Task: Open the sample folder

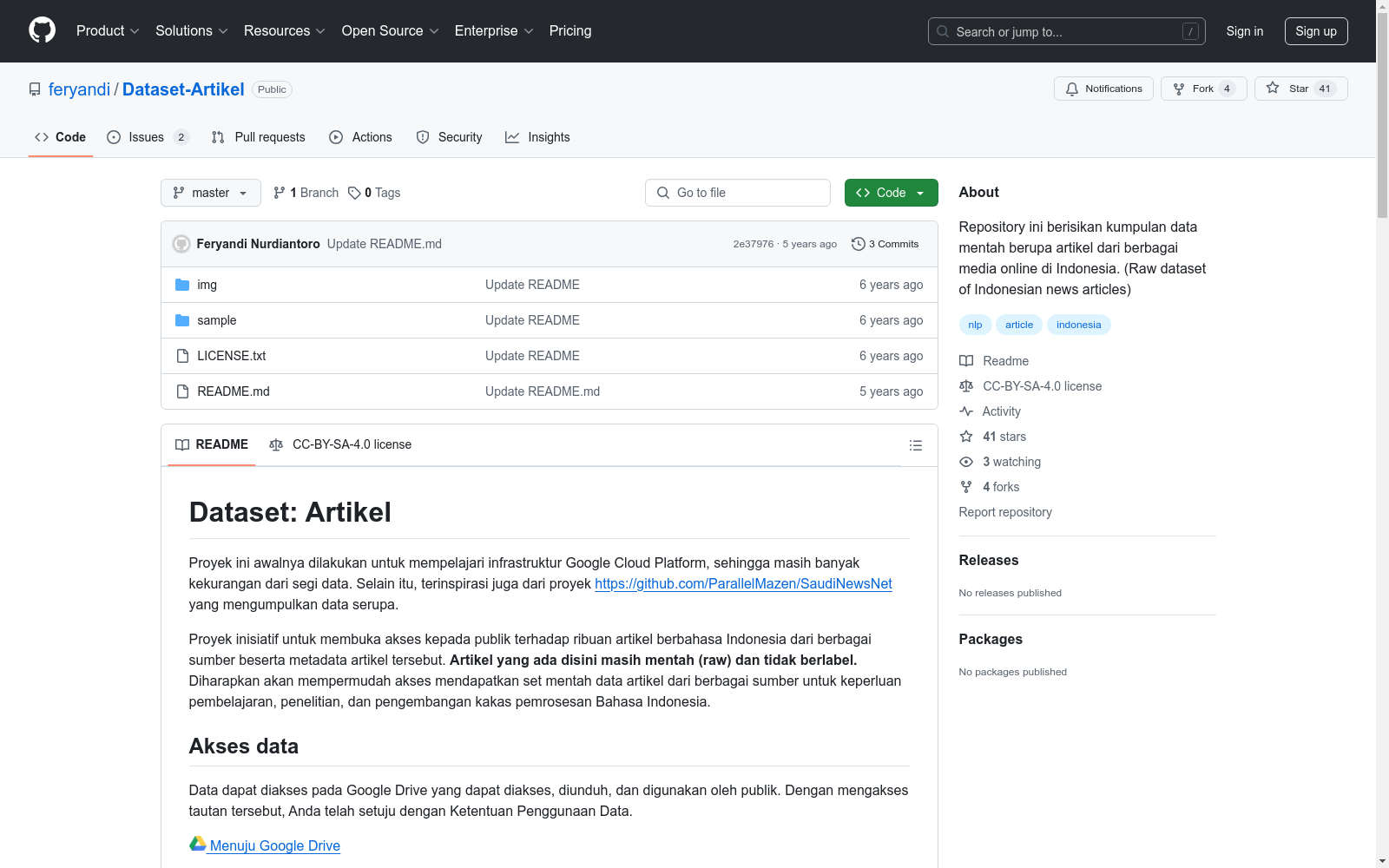Action: point(216,320)
